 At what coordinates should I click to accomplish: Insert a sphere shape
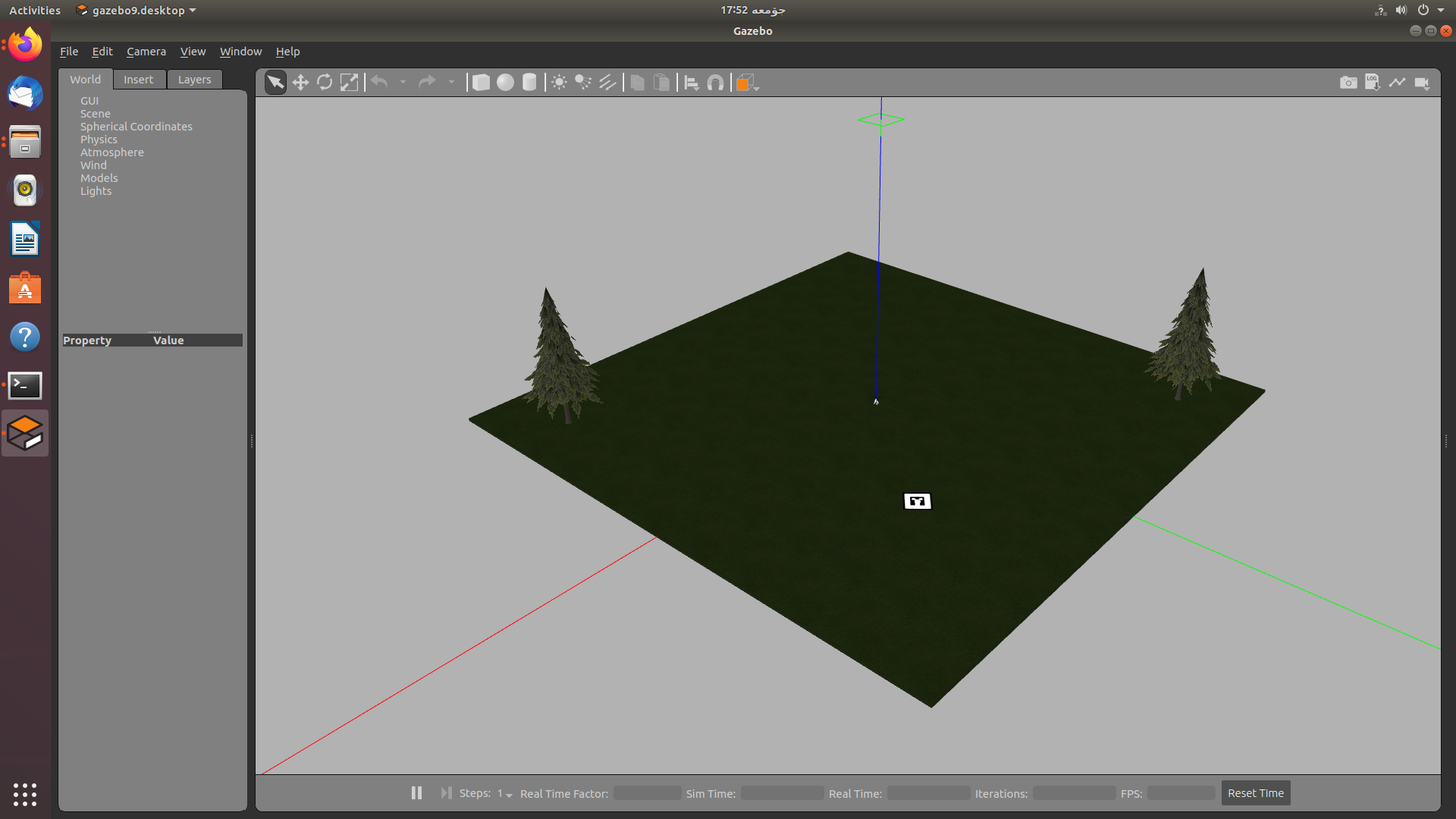pos(506,82)
